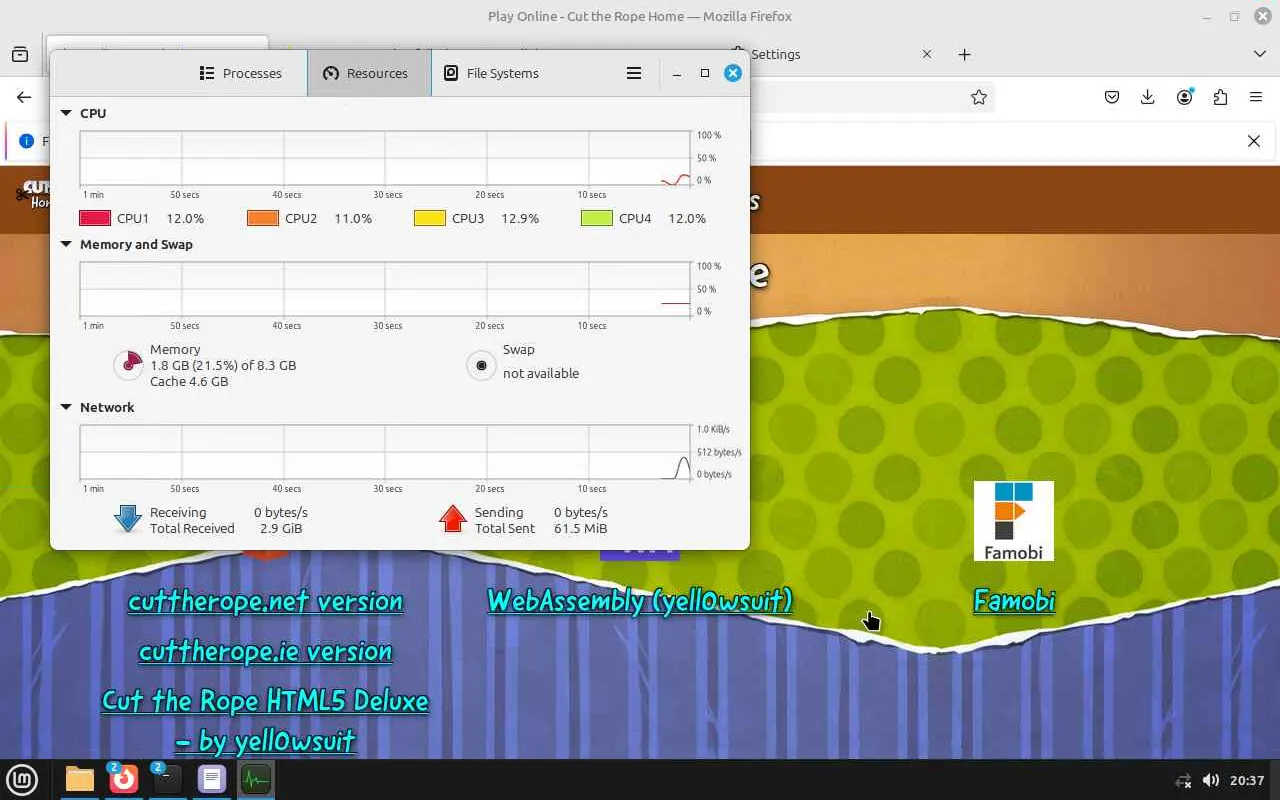Open the Files manager from the taskbar
Viewport: 1280px width, 800px height.
[x=80, y=779]
